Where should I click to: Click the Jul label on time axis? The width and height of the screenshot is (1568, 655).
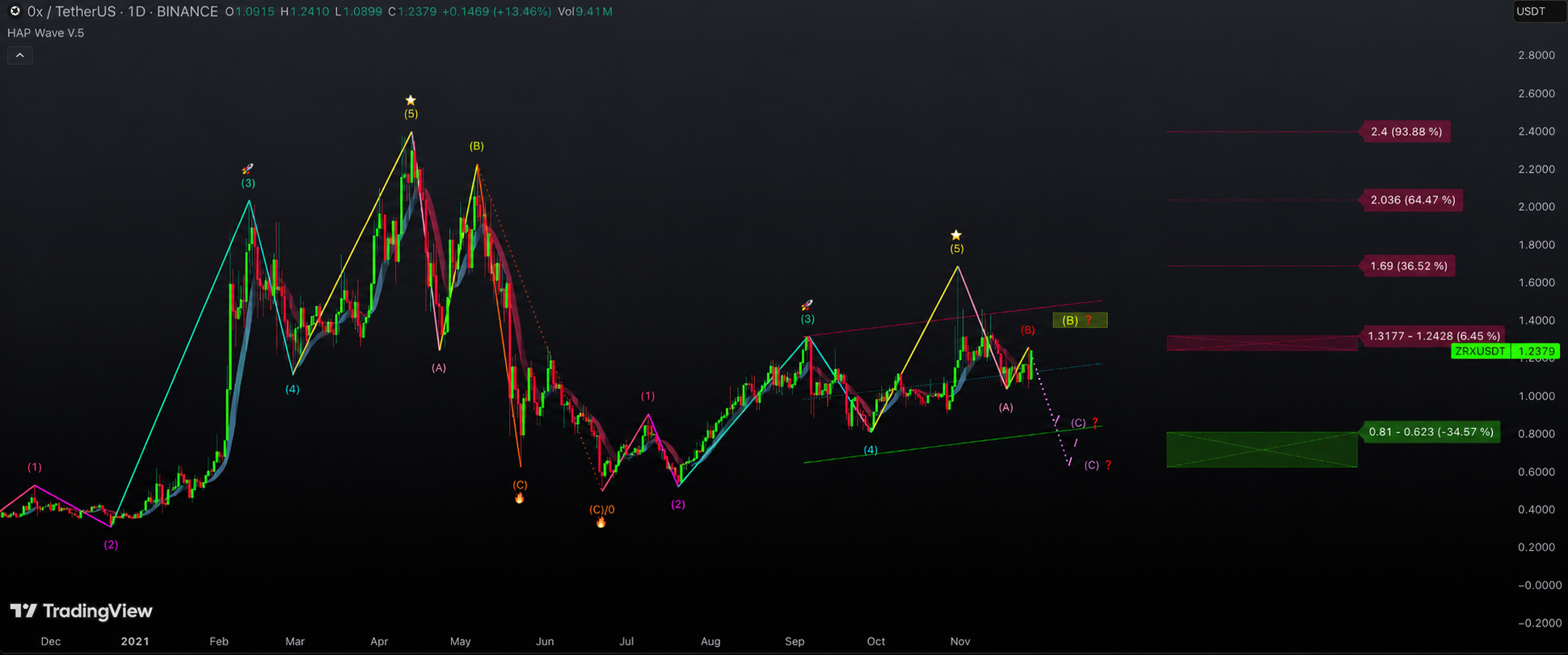(626, 641)
